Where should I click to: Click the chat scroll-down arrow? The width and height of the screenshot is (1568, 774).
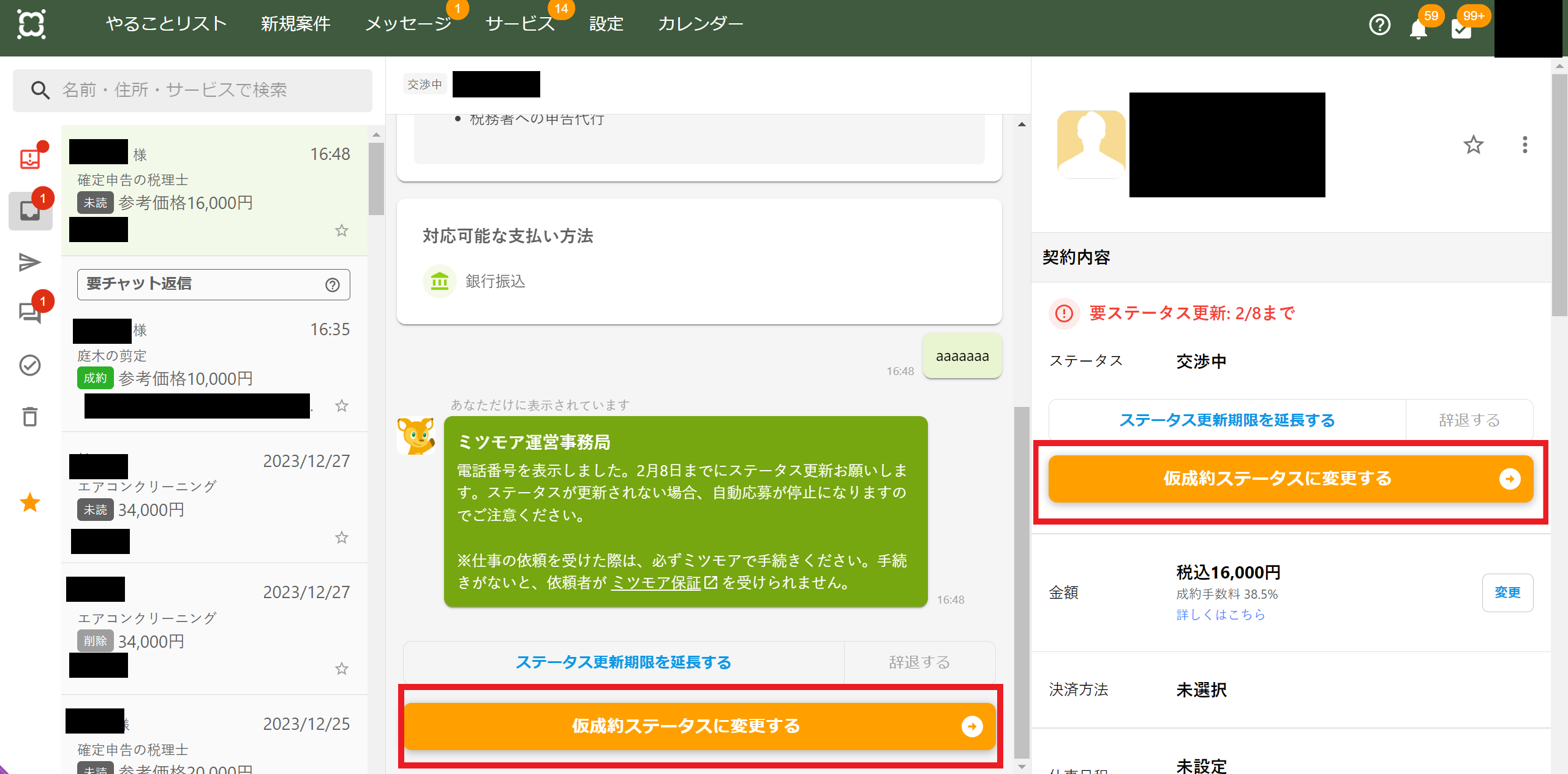(1022, 767)
